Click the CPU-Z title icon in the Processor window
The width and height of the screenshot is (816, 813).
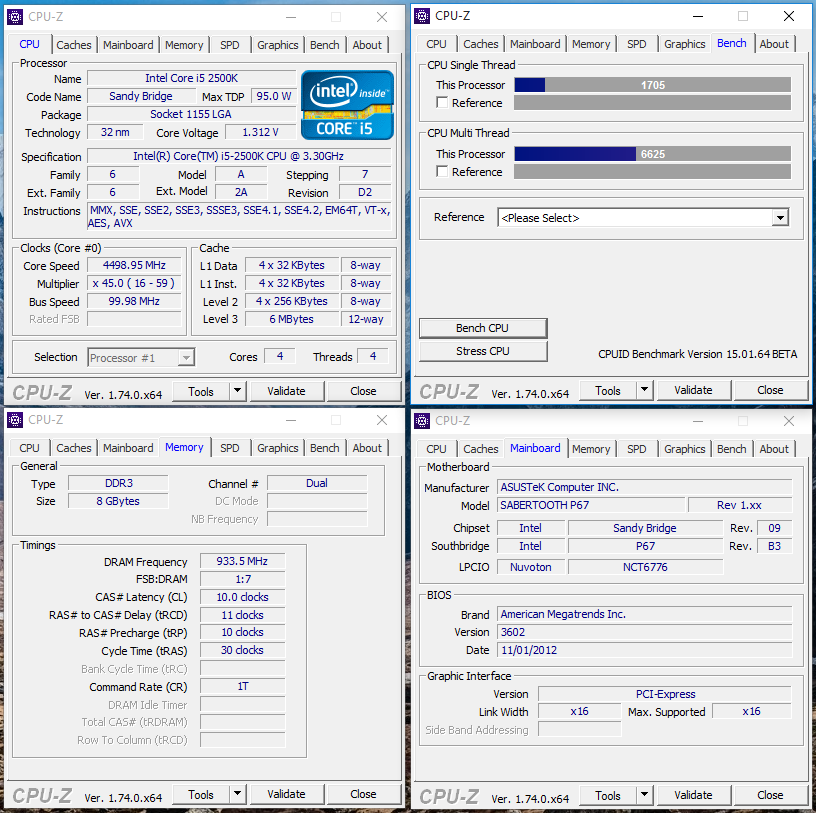15,17
